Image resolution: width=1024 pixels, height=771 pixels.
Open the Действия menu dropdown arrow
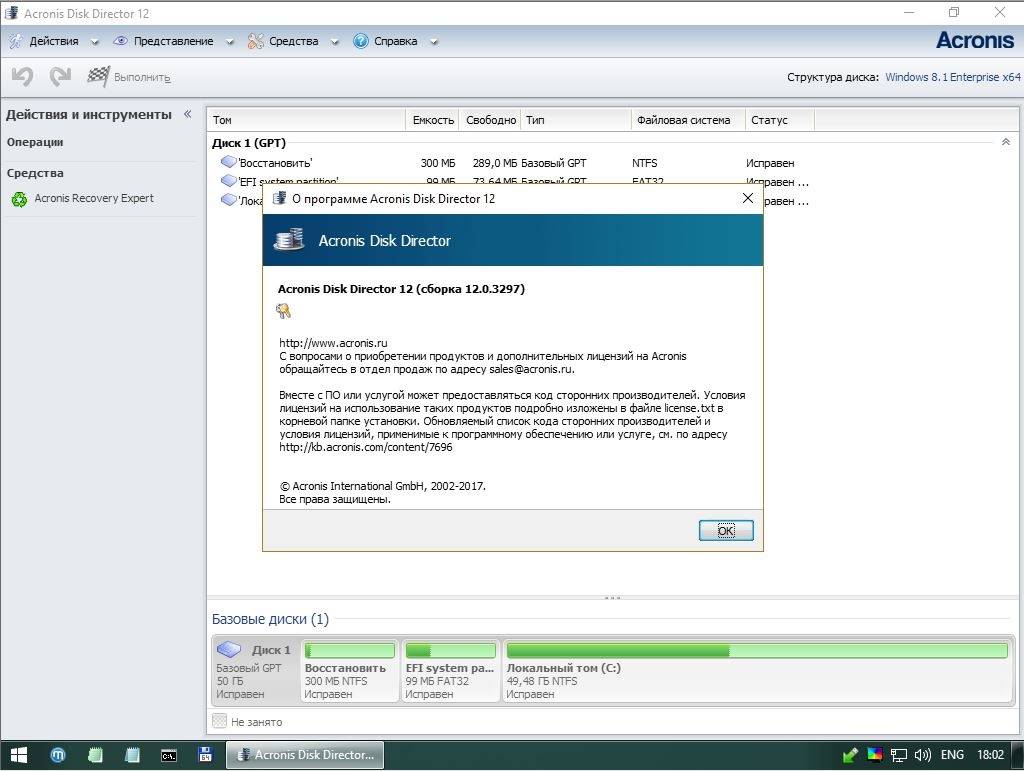pos(95,42)
